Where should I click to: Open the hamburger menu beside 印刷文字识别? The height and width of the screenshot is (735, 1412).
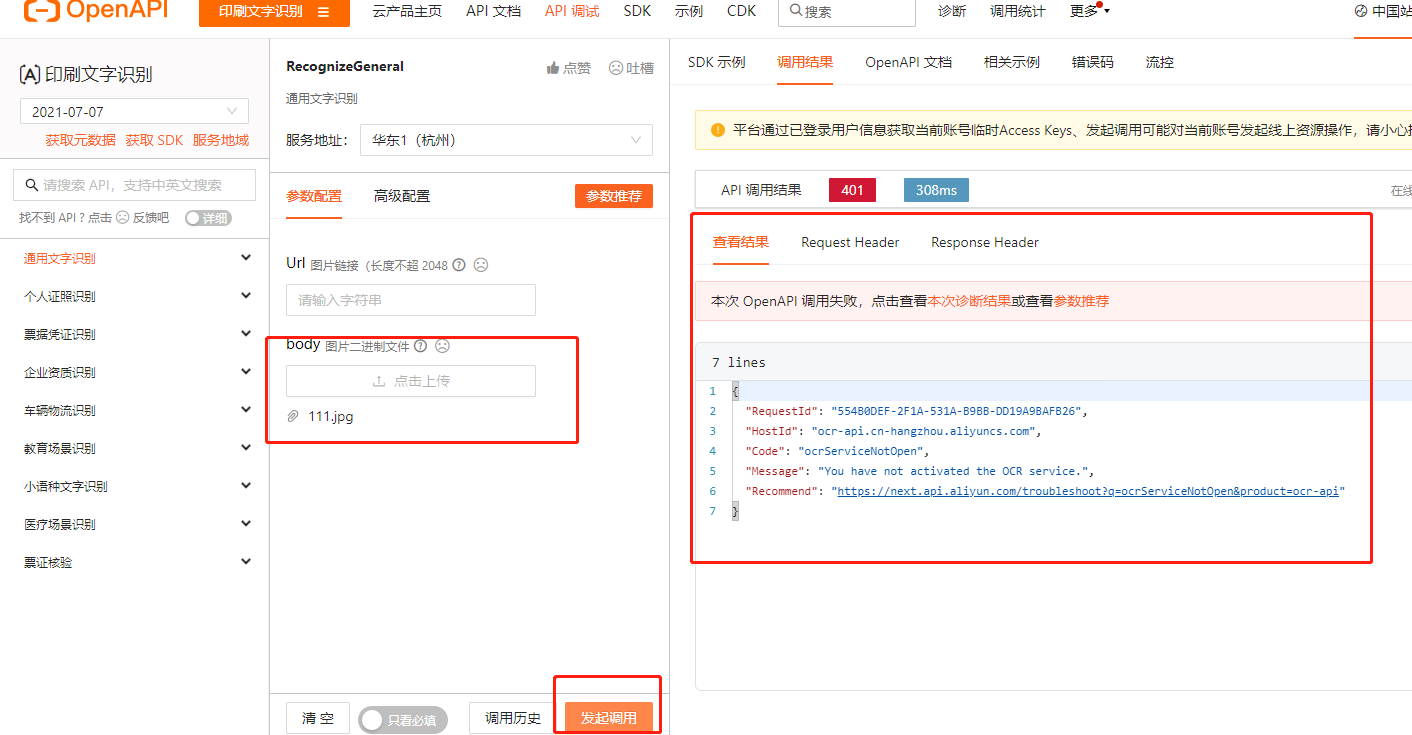323,12
